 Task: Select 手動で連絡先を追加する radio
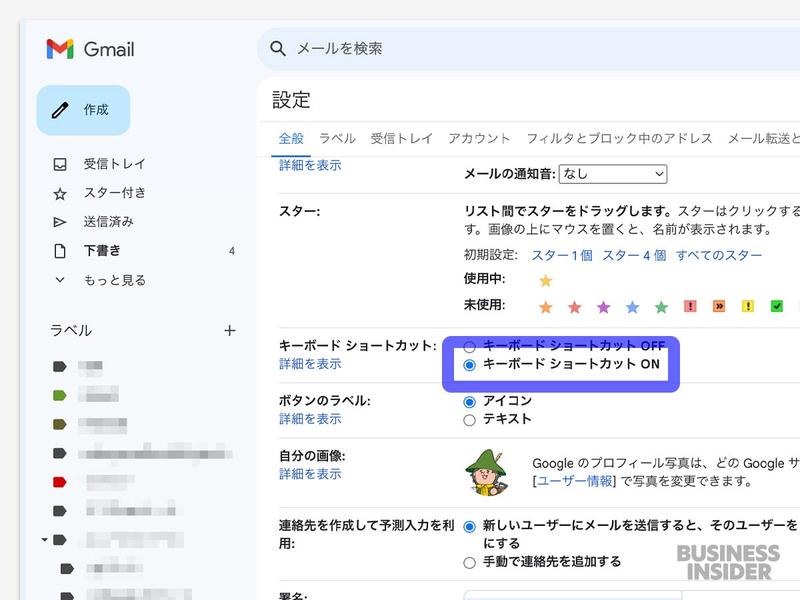(x=469, y=563)
